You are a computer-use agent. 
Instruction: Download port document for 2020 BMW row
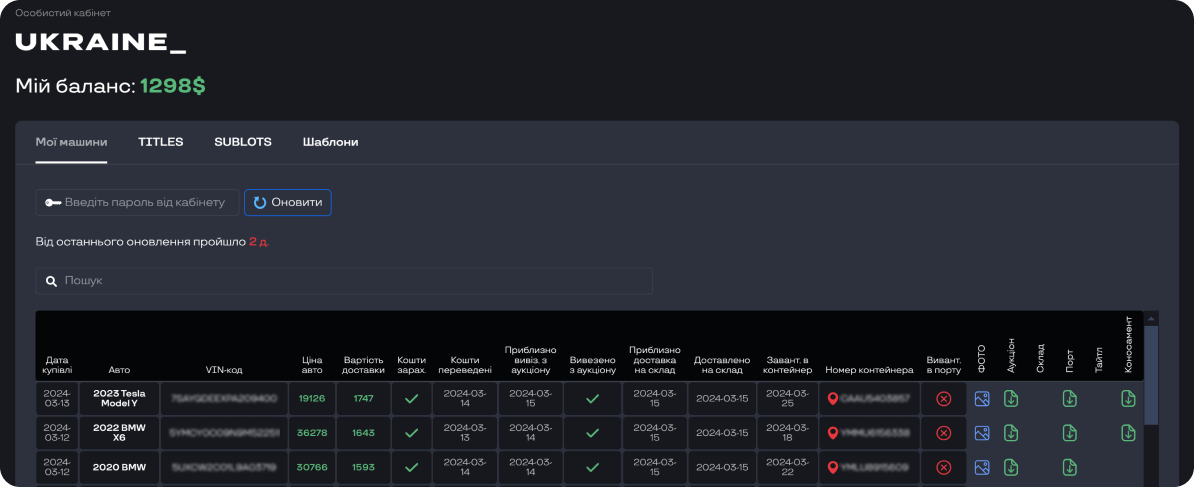[x=1069, y=467]
